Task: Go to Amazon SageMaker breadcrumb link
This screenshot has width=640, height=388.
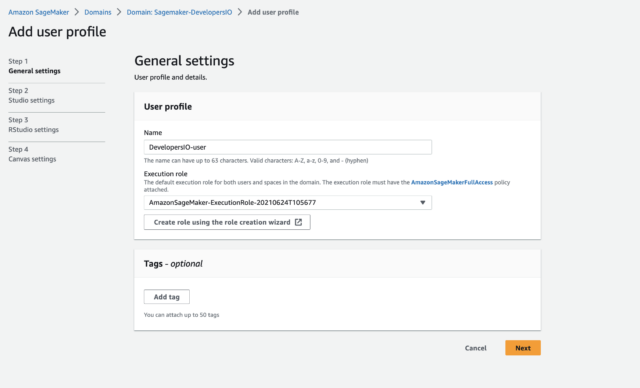Action: tap(39, 12)
